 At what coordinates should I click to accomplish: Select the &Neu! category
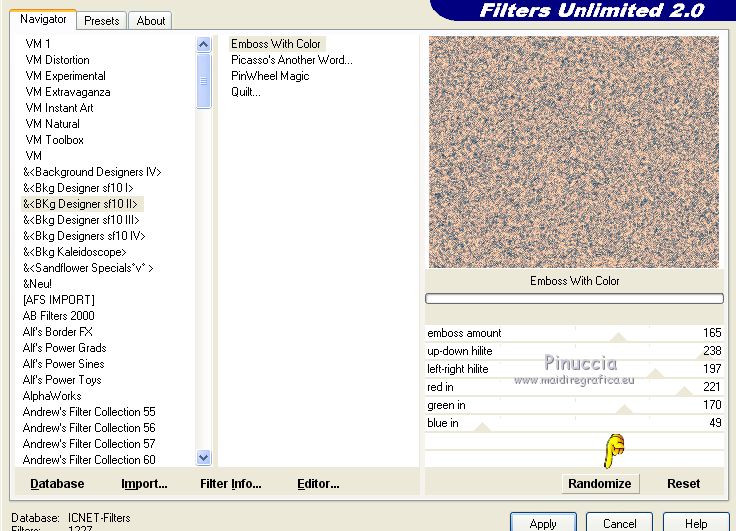(37, 284)
